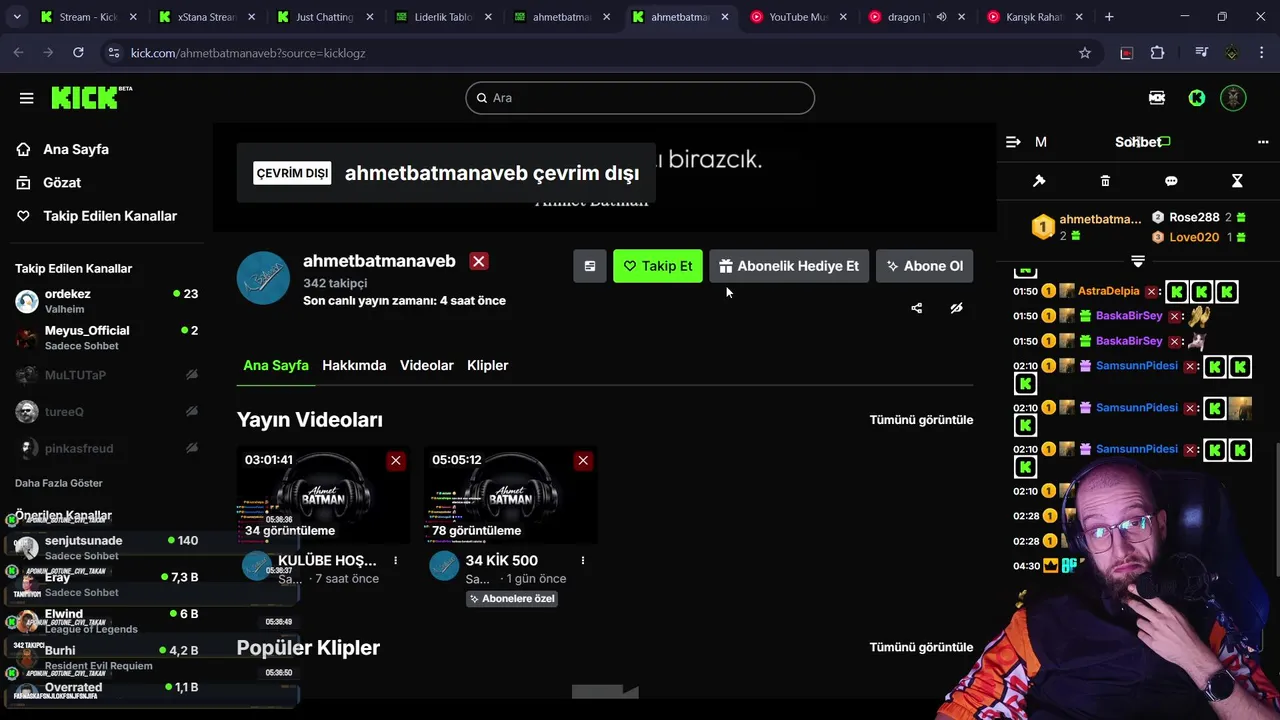Toggle hidden icon beside pinkasfreud channel
The image size is (1280, 720).
pos(192,448)
